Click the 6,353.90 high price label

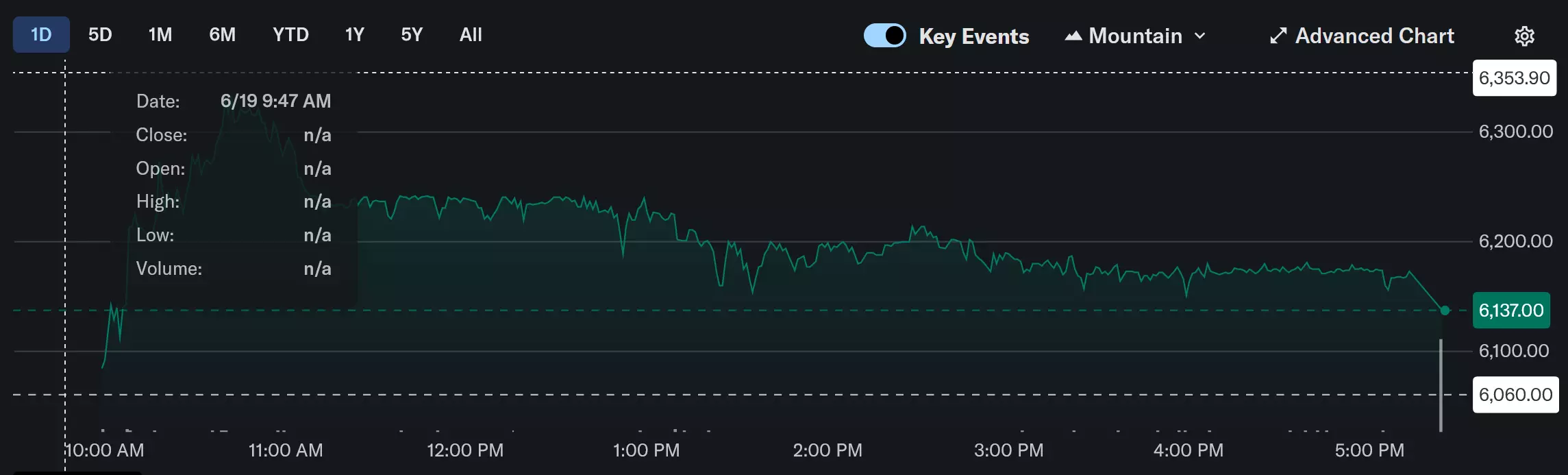pos(1515,78)
